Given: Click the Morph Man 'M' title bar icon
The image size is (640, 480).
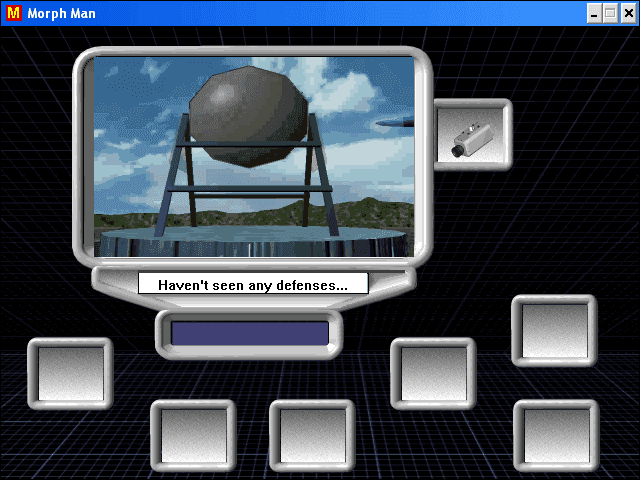Looking at the screenshot, I should pyautogui.click(x=14, y=13).
